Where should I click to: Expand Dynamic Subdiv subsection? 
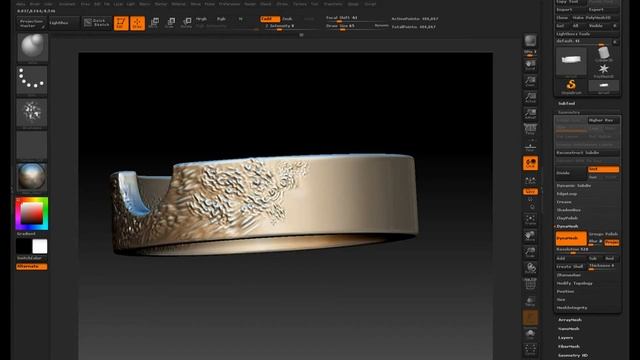pyautogui.click(x=574, y=186)
